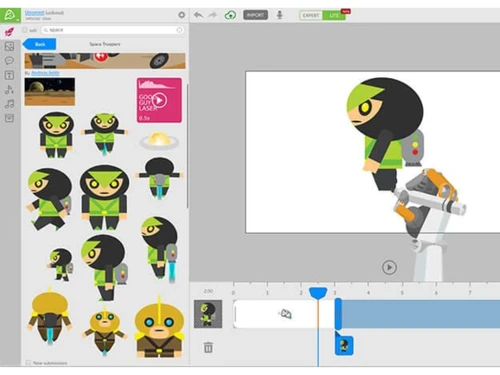Click the blue timeline playhead marker

318,293
